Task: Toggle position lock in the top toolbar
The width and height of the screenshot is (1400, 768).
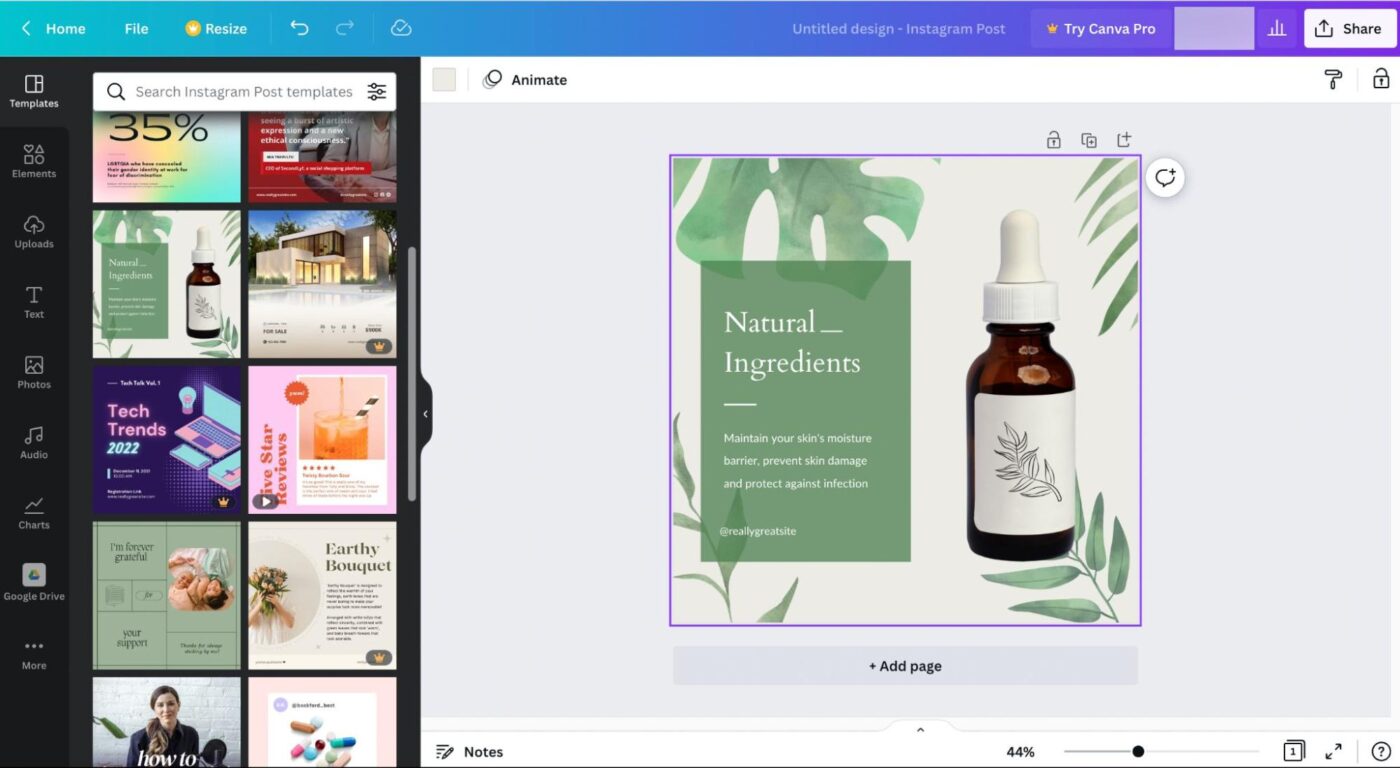Action: click(x=1380, y=79)
